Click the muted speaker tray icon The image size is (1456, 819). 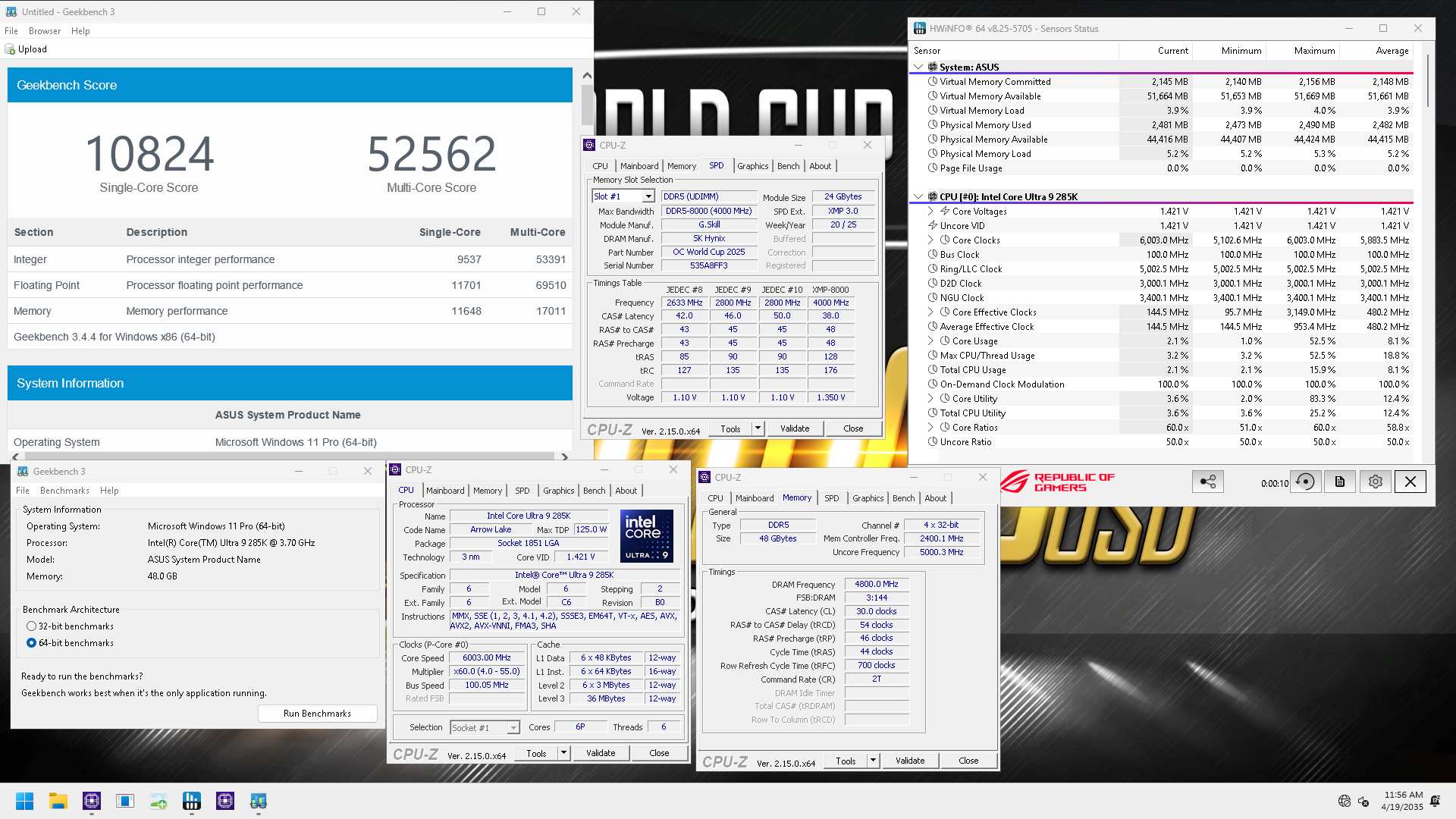(x=1363, y=801)
